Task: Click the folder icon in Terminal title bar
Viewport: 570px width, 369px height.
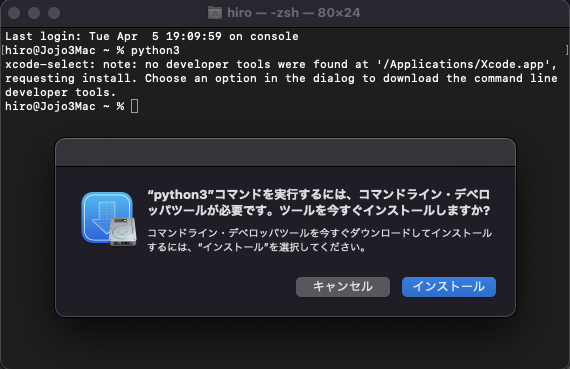Action: pos(214,13)
